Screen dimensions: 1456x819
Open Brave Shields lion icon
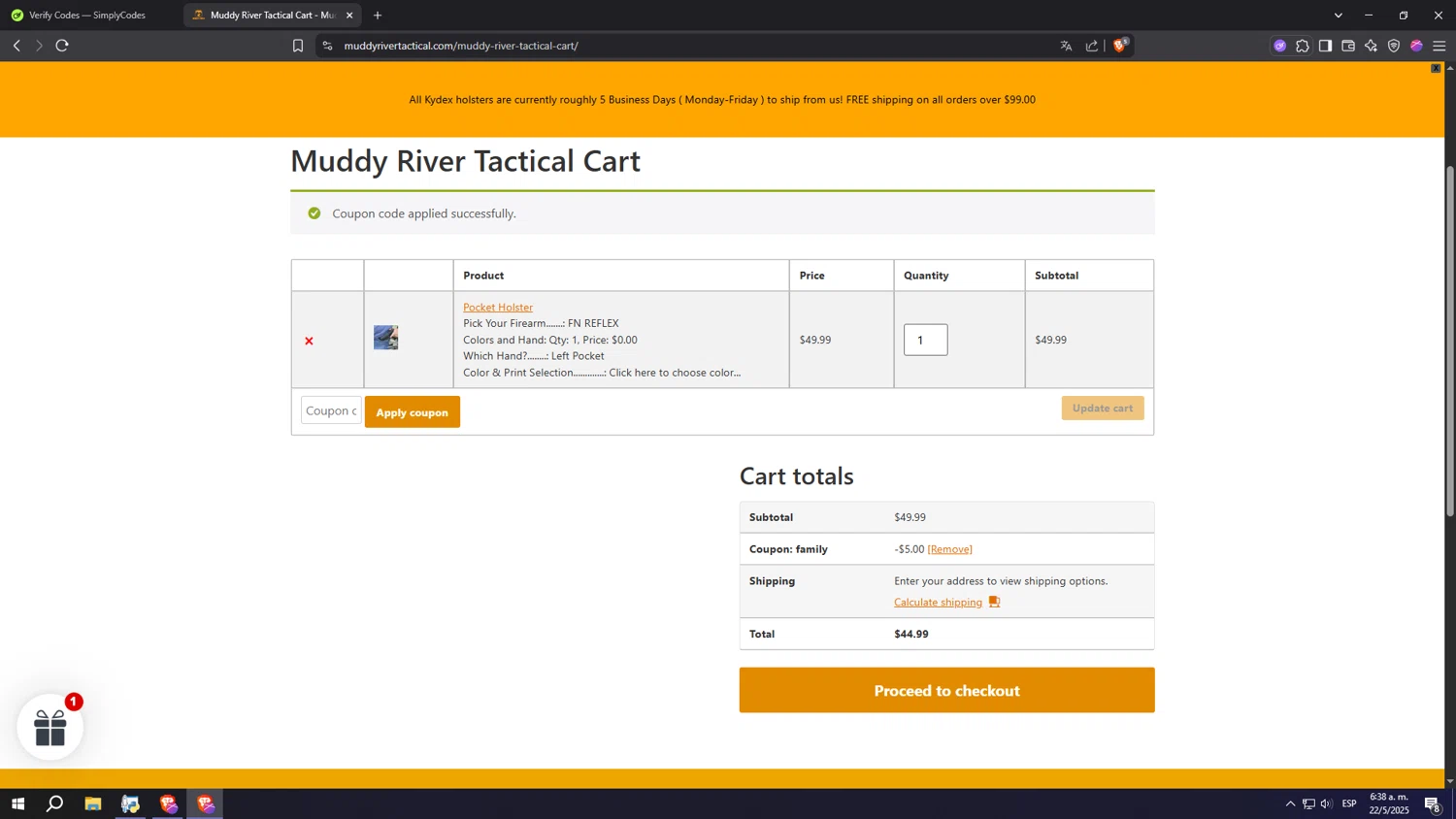pos(1120,45)
